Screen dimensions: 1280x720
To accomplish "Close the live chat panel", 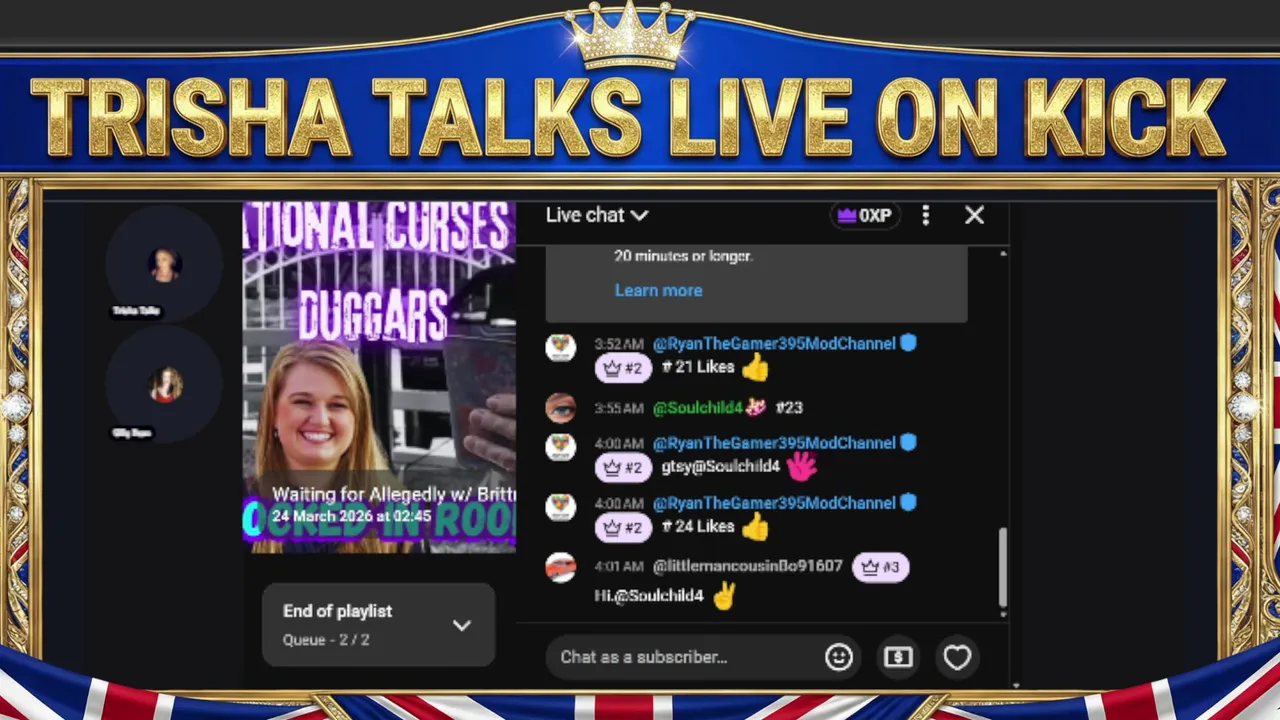I will coord(974,215).
